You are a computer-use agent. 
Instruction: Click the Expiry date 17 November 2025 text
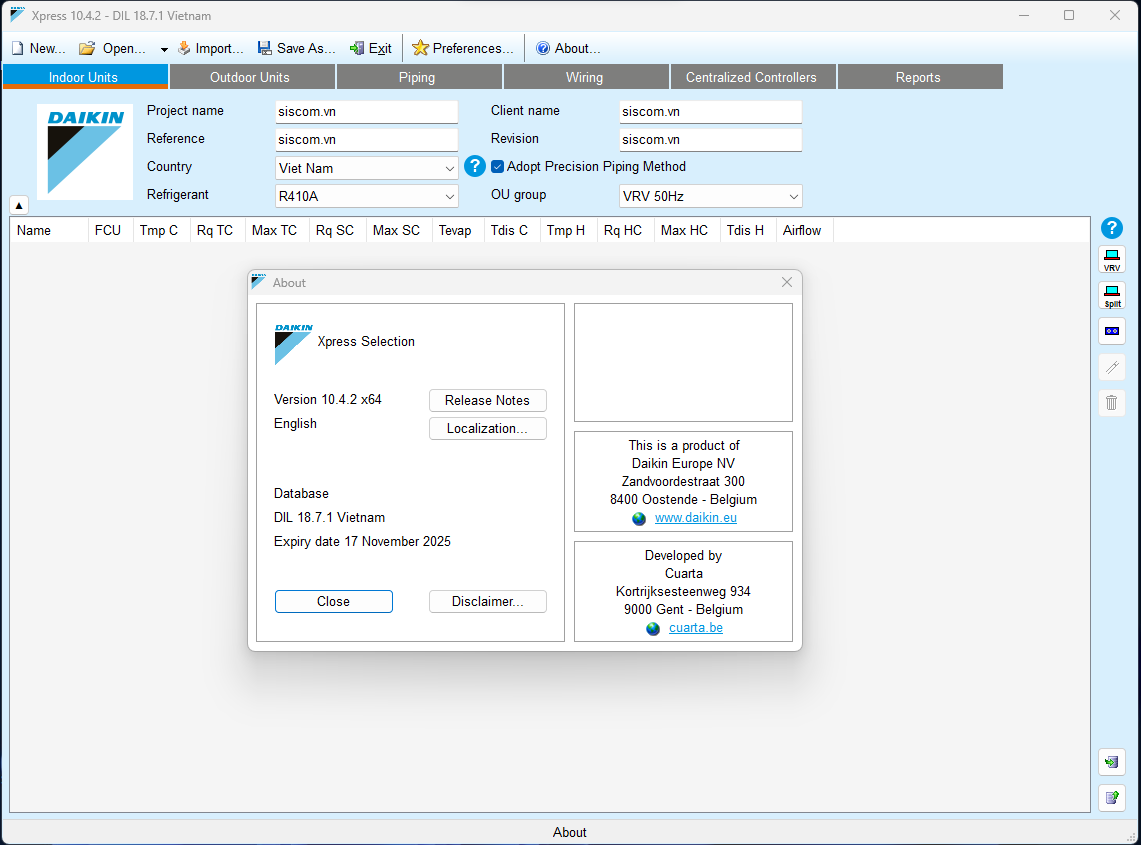click(x=362, y=541)
